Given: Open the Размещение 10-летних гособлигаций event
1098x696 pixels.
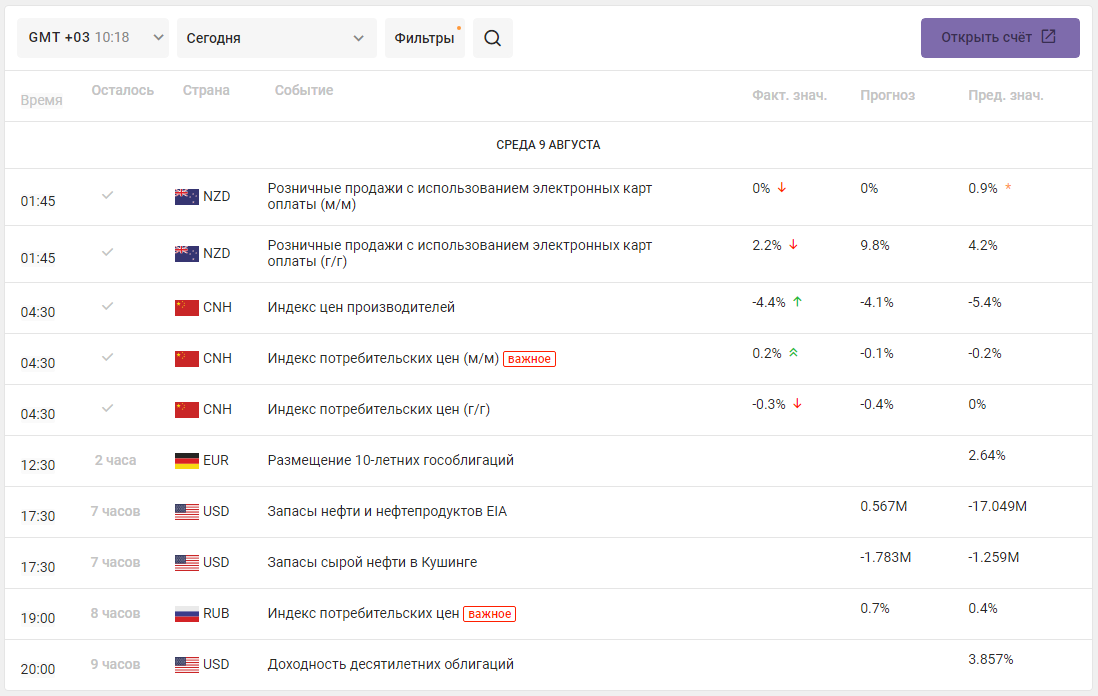Looking at the screenshot, I should coord(390,461).
